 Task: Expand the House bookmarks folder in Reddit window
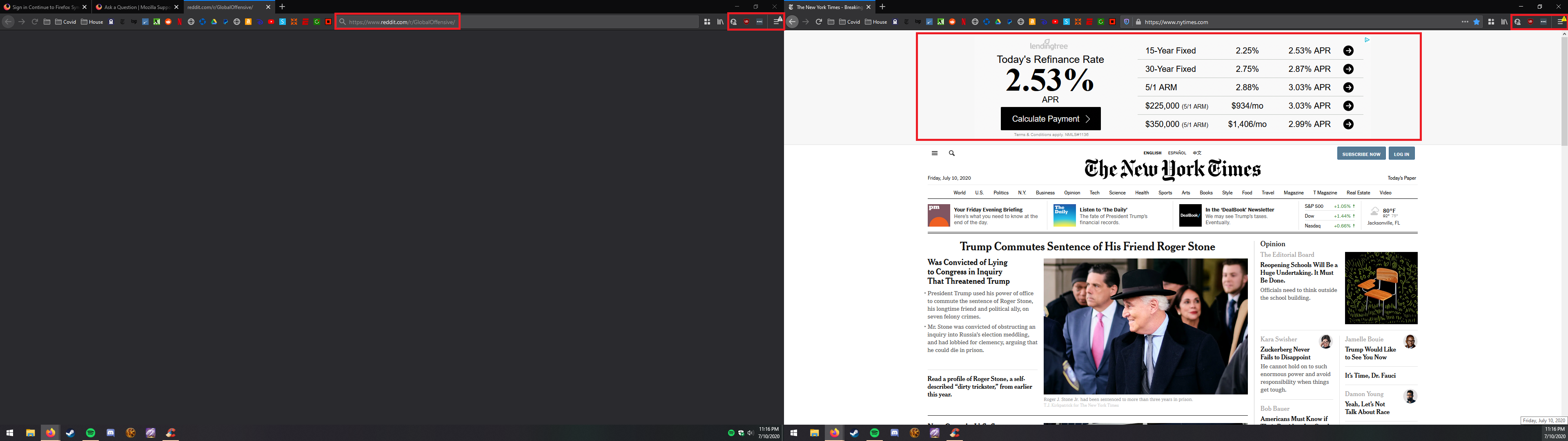coord(92,22)
